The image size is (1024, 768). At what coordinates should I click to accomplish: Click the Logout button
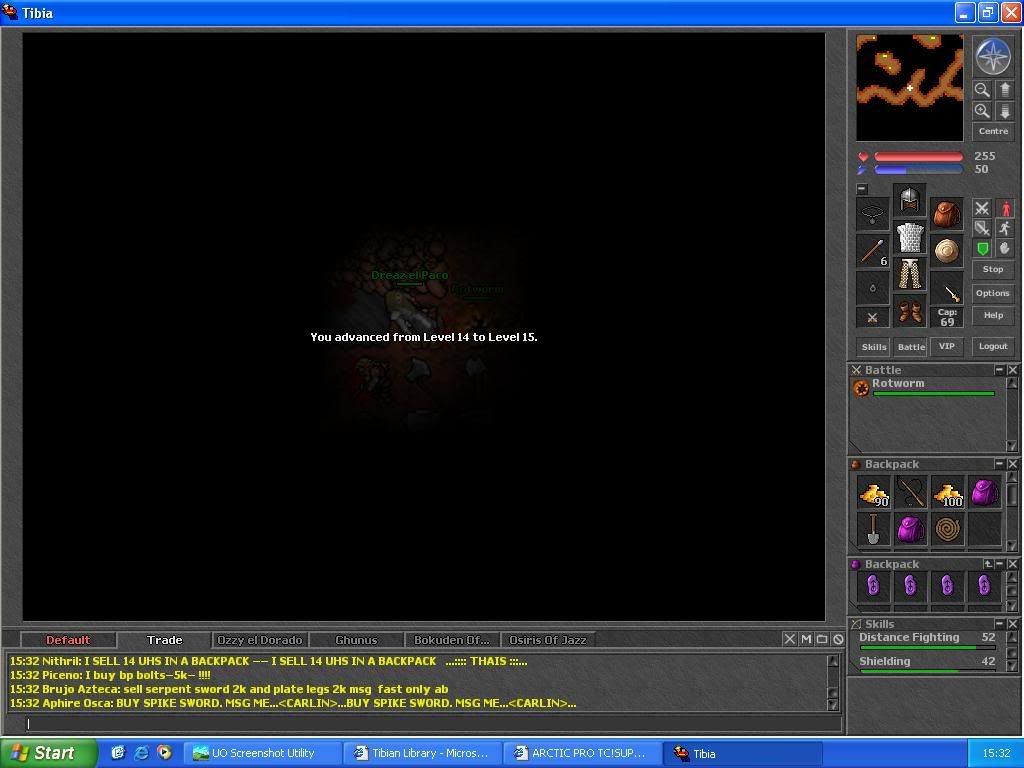993,346
